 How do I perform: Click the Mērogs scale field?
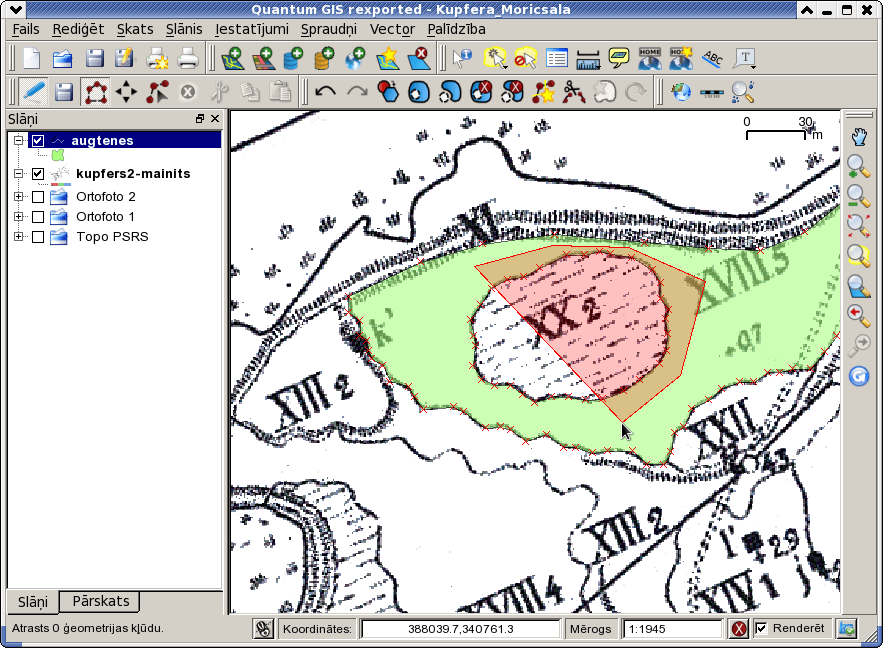pos(672,628)
